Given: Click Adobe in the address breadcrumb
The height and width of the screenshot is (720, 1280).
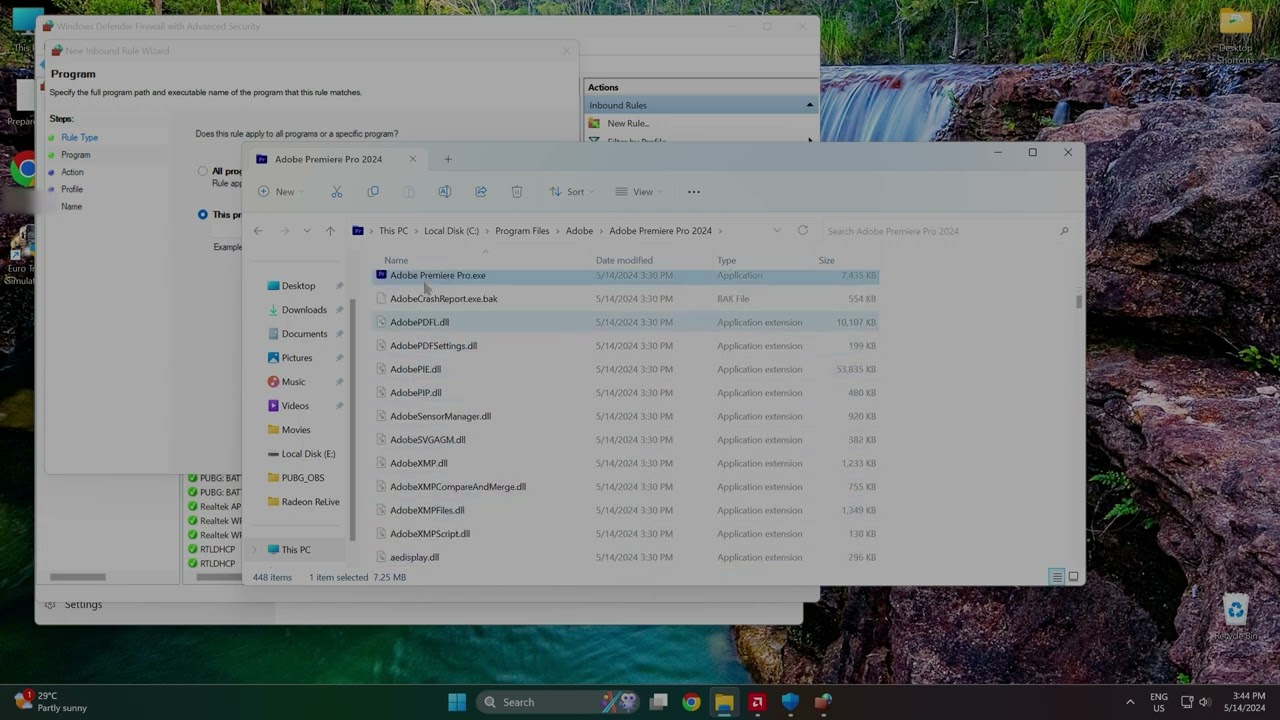Looking at the screenshot, I should coord(579,231).
